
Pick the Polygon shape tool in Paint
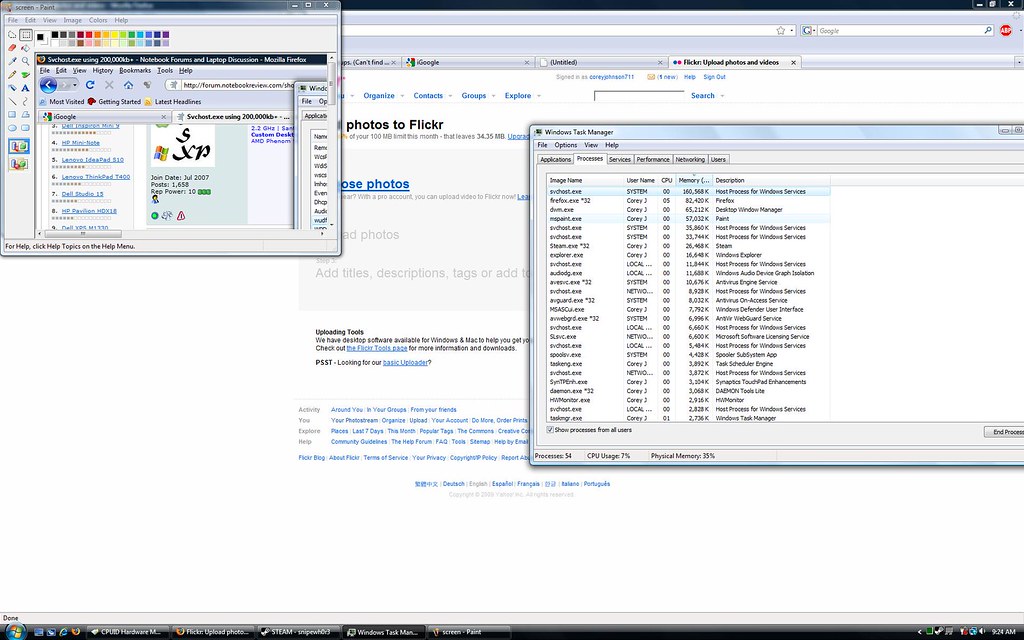(25, 114)
